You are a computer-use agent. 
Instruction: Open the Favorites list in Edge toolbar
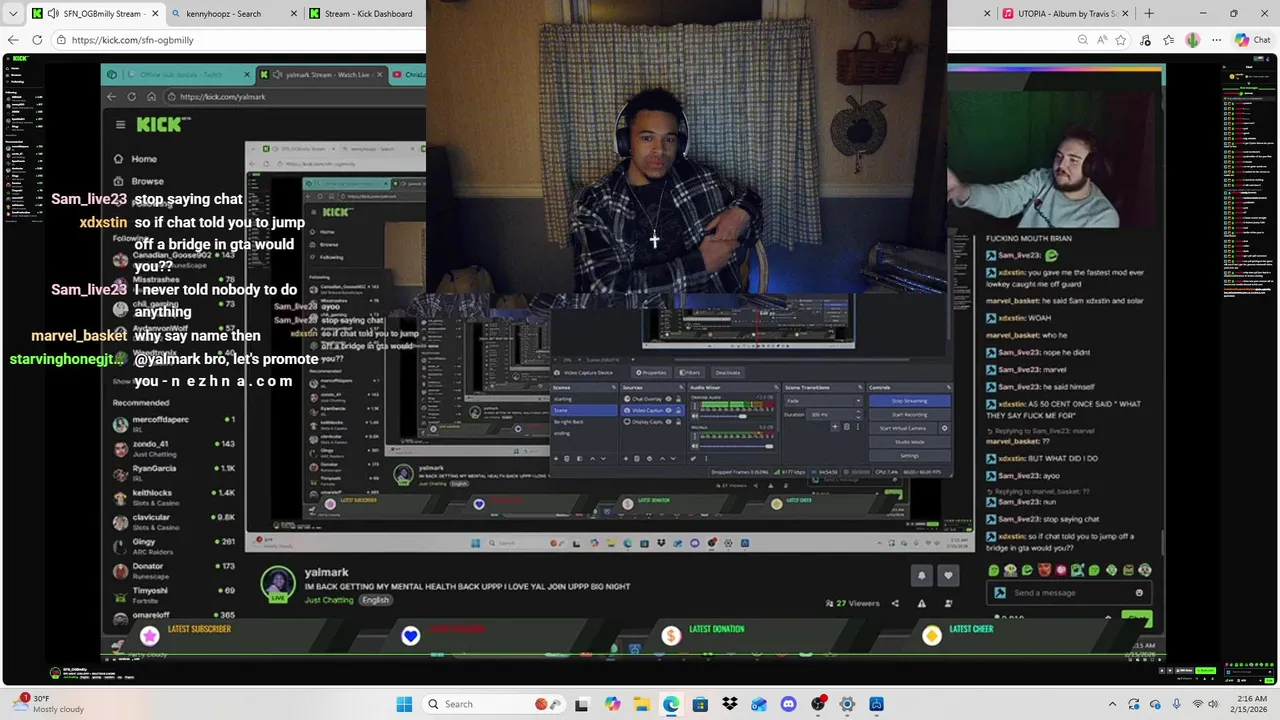[x=1168, y=40]
